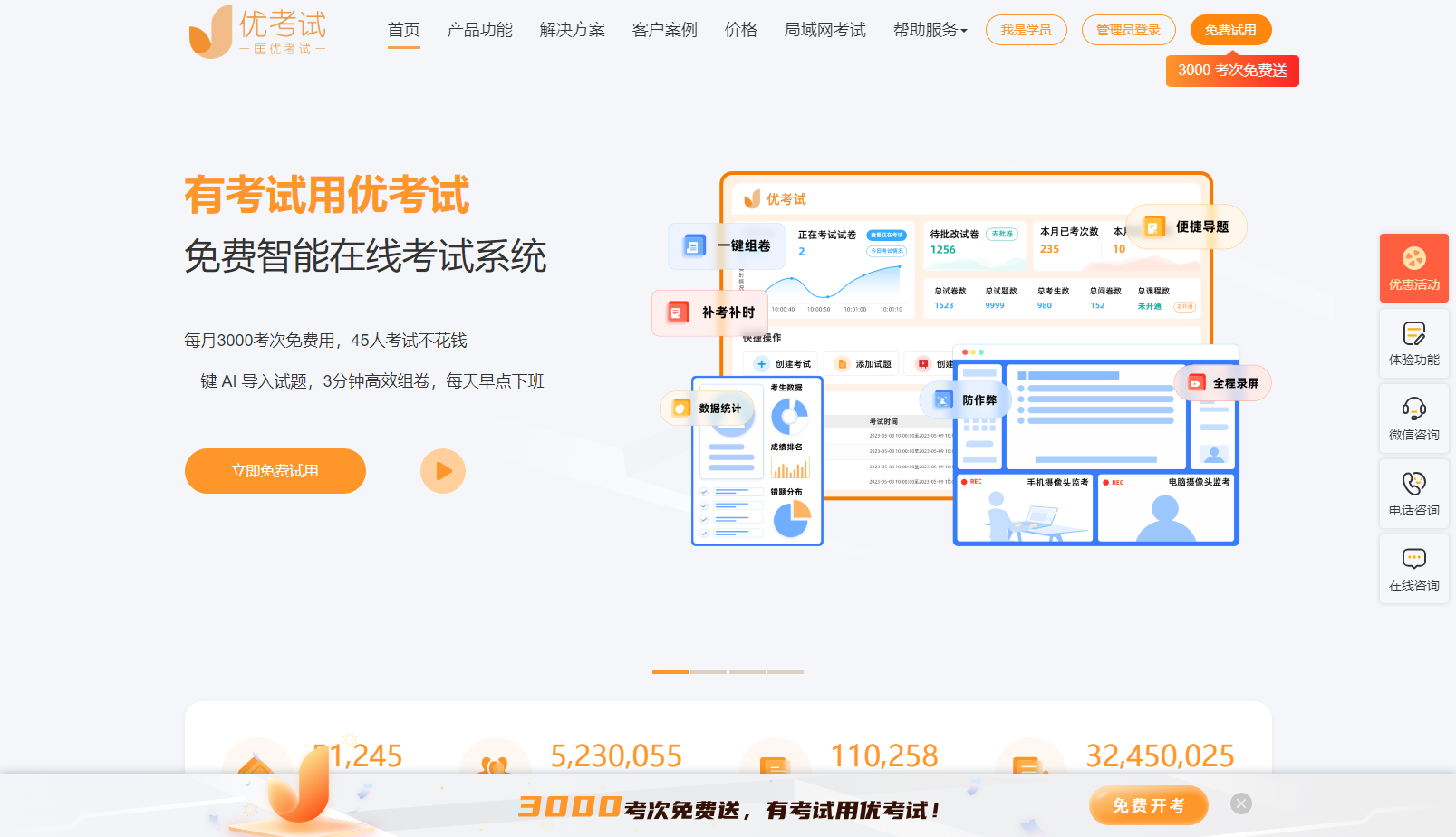Viewport: 1456px width, 837px height.
Task: Click the 3000 考次免费送 promo tag
Action: (x=1232, y=71)
